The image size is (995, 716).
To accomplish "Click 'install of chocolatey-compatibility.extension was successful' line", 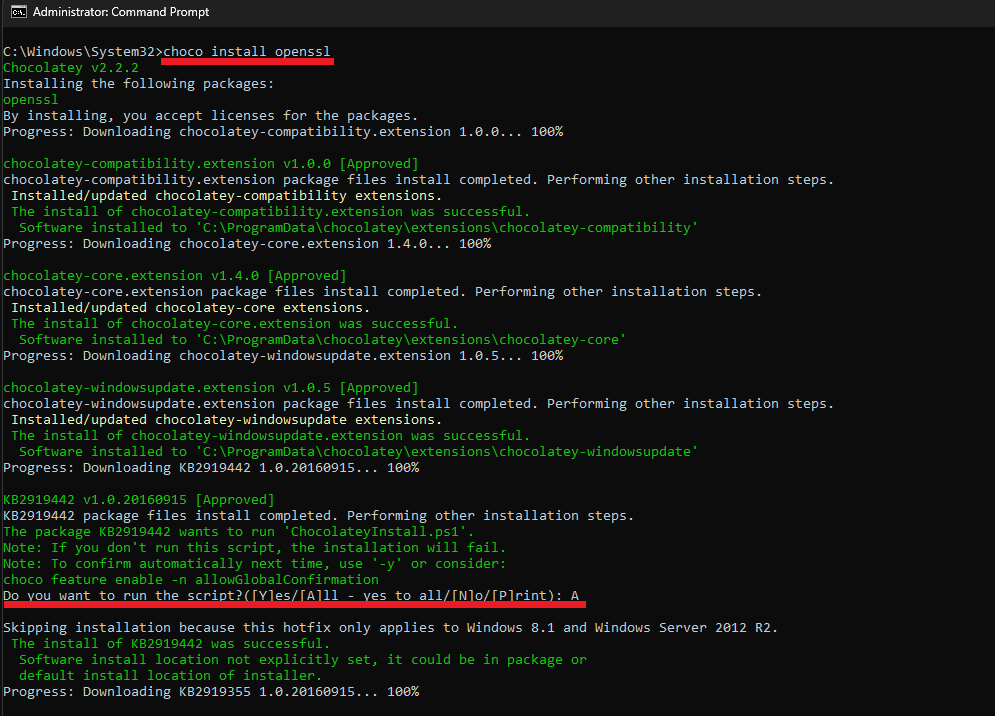I will 270,211.
